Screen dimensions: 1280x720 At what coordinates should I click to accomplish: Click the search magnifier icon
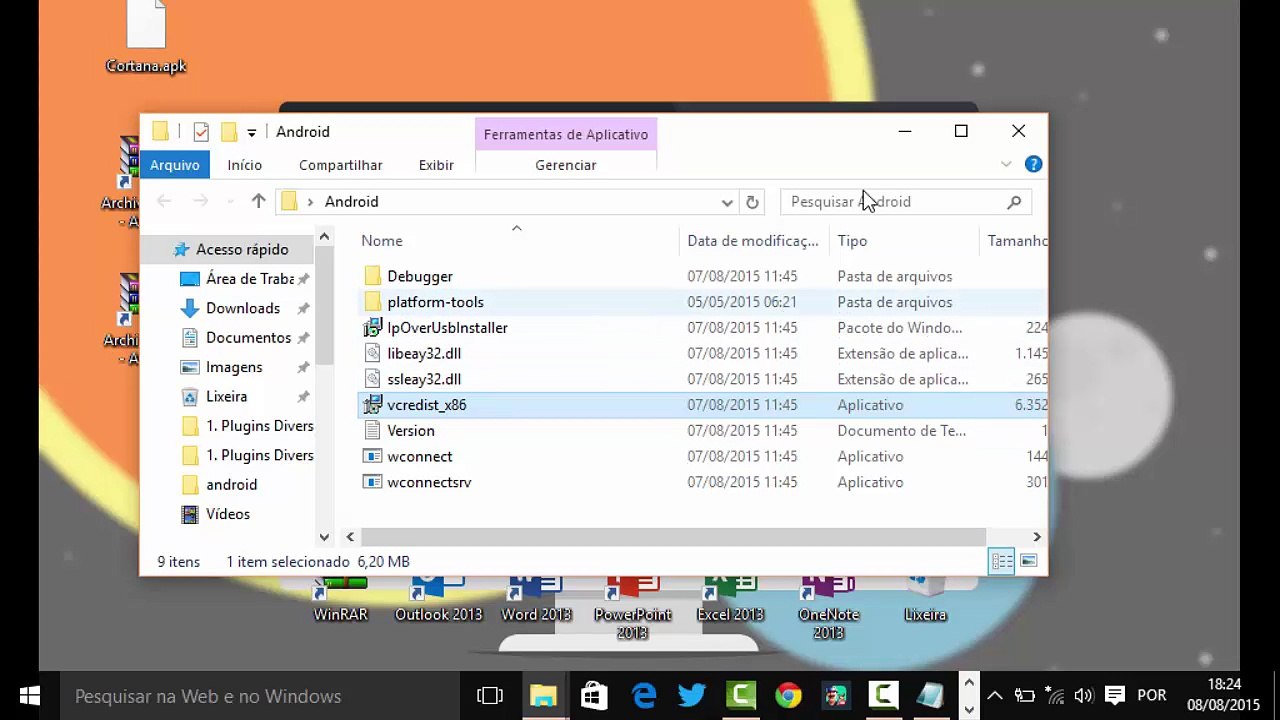(1014, 202)
